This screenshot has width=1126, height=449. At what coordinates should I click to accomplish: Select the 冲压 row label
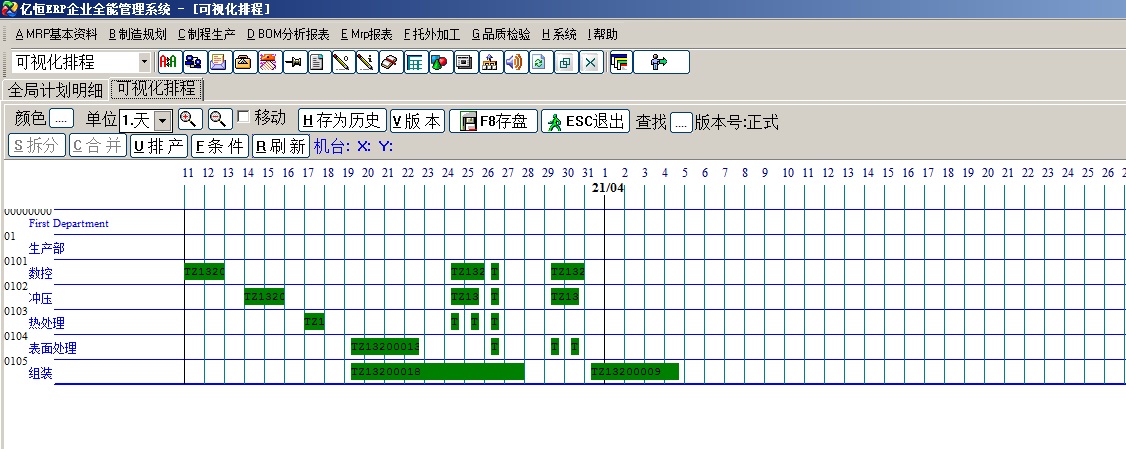40,299
